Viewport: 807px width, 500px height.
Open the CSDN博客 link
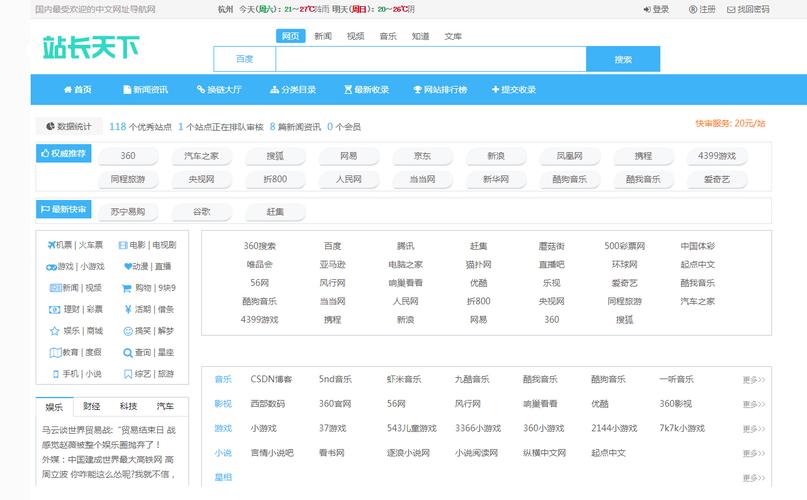point(271,380)
